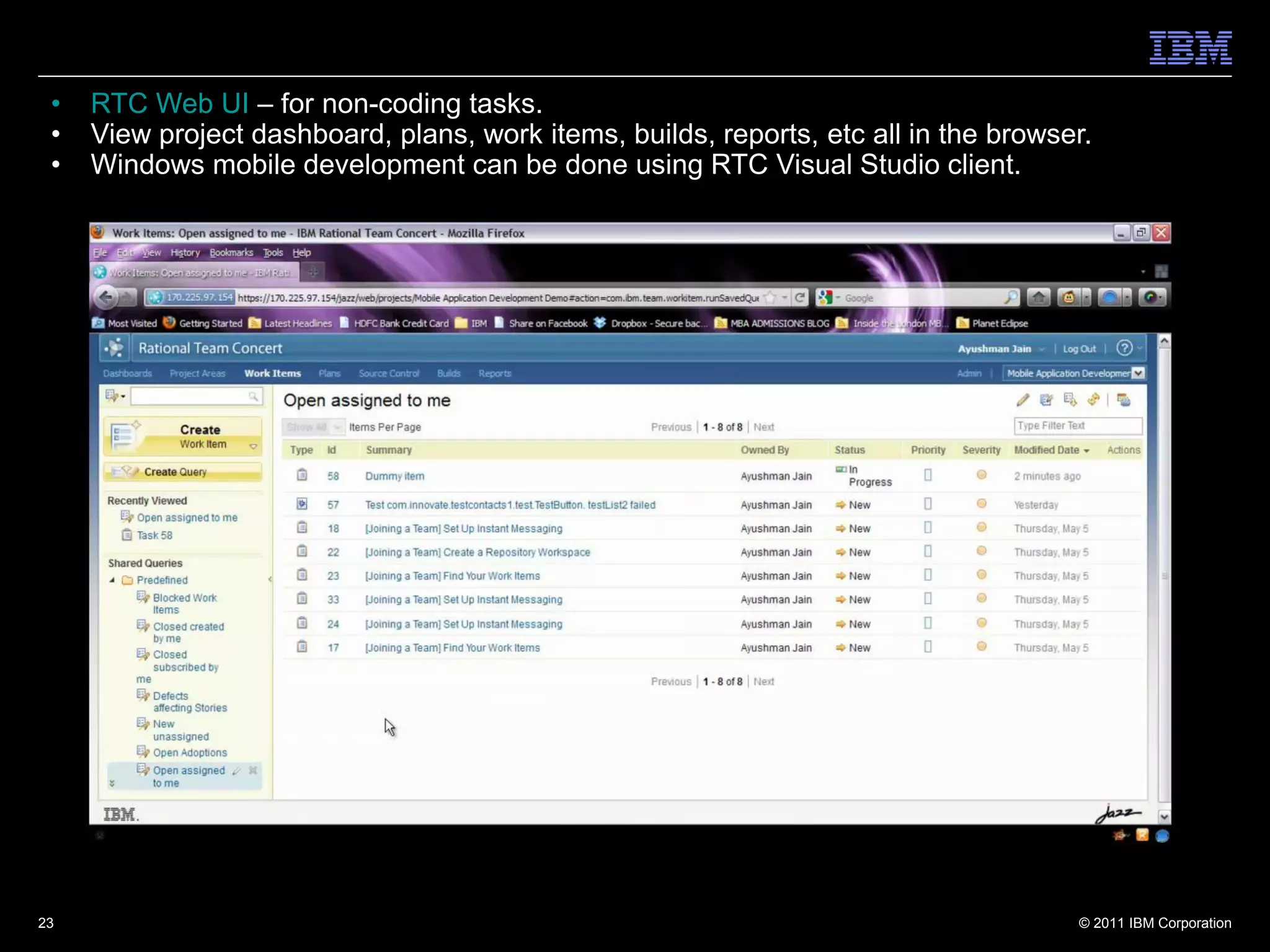Click the Type Filter Text field

click(x=1078, y=426)
